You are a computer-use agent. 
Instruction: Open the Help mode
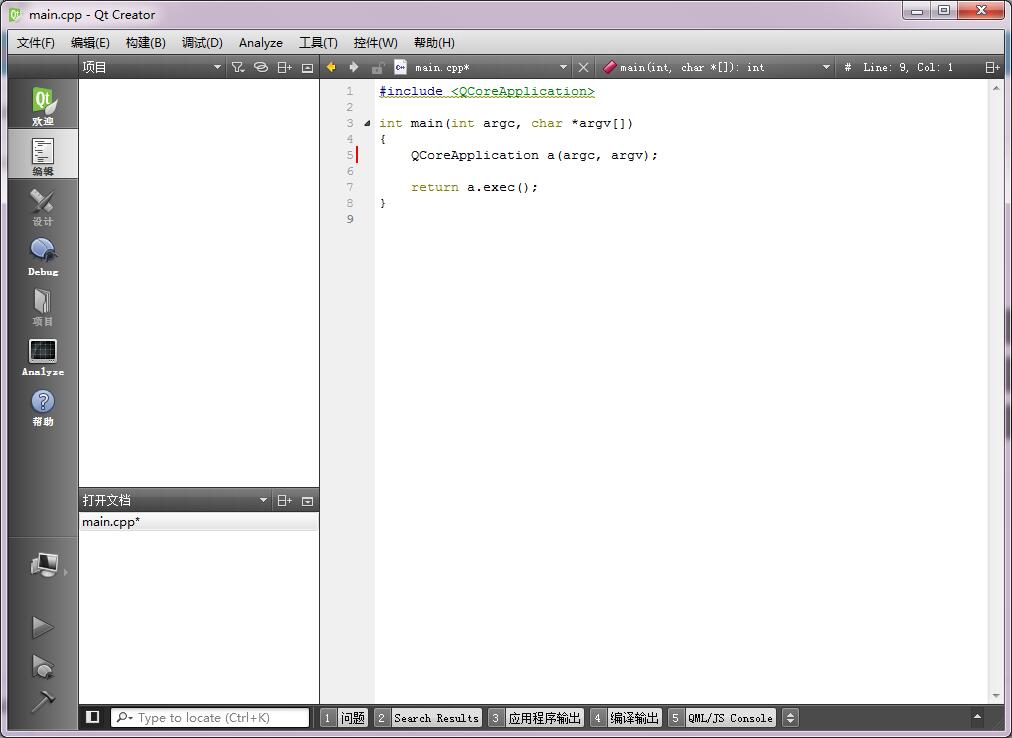pyautogui.click(x=43, y=405)
